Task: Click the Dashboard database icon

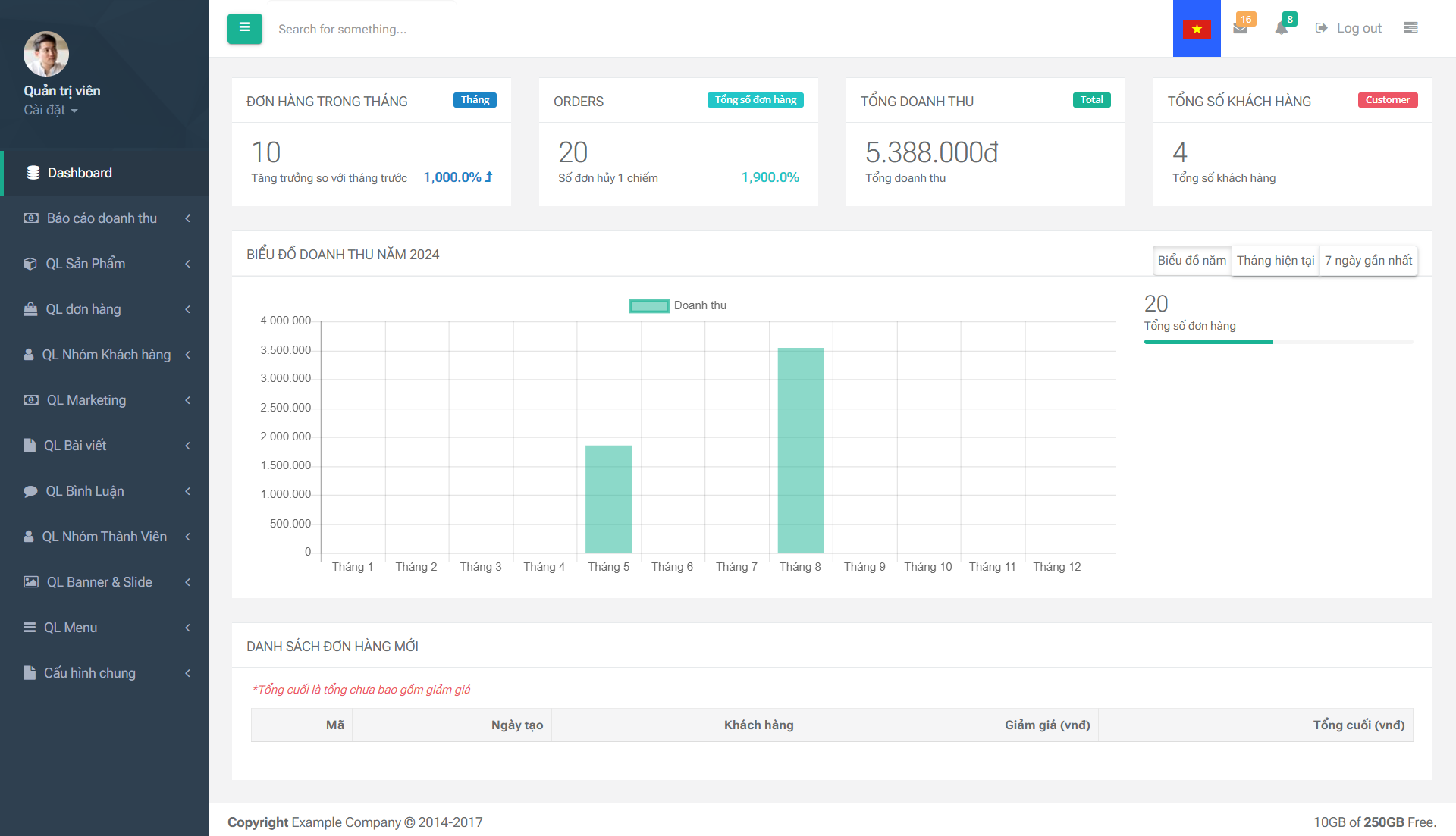Action: point(33,173)
